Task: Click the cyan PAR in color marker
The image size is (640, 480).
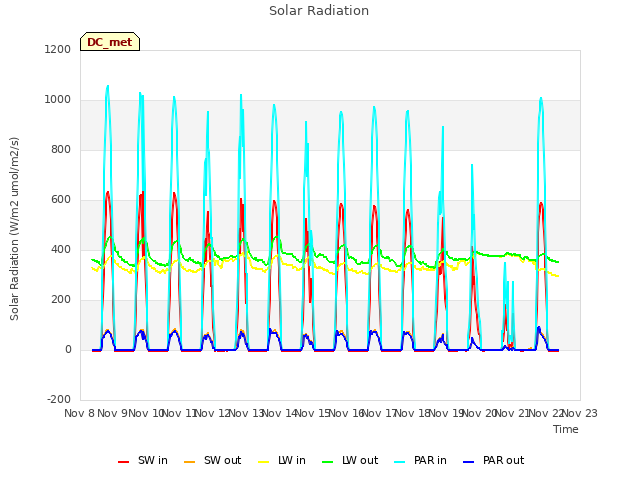Action: pyautogui.click(x=400, y=462)
